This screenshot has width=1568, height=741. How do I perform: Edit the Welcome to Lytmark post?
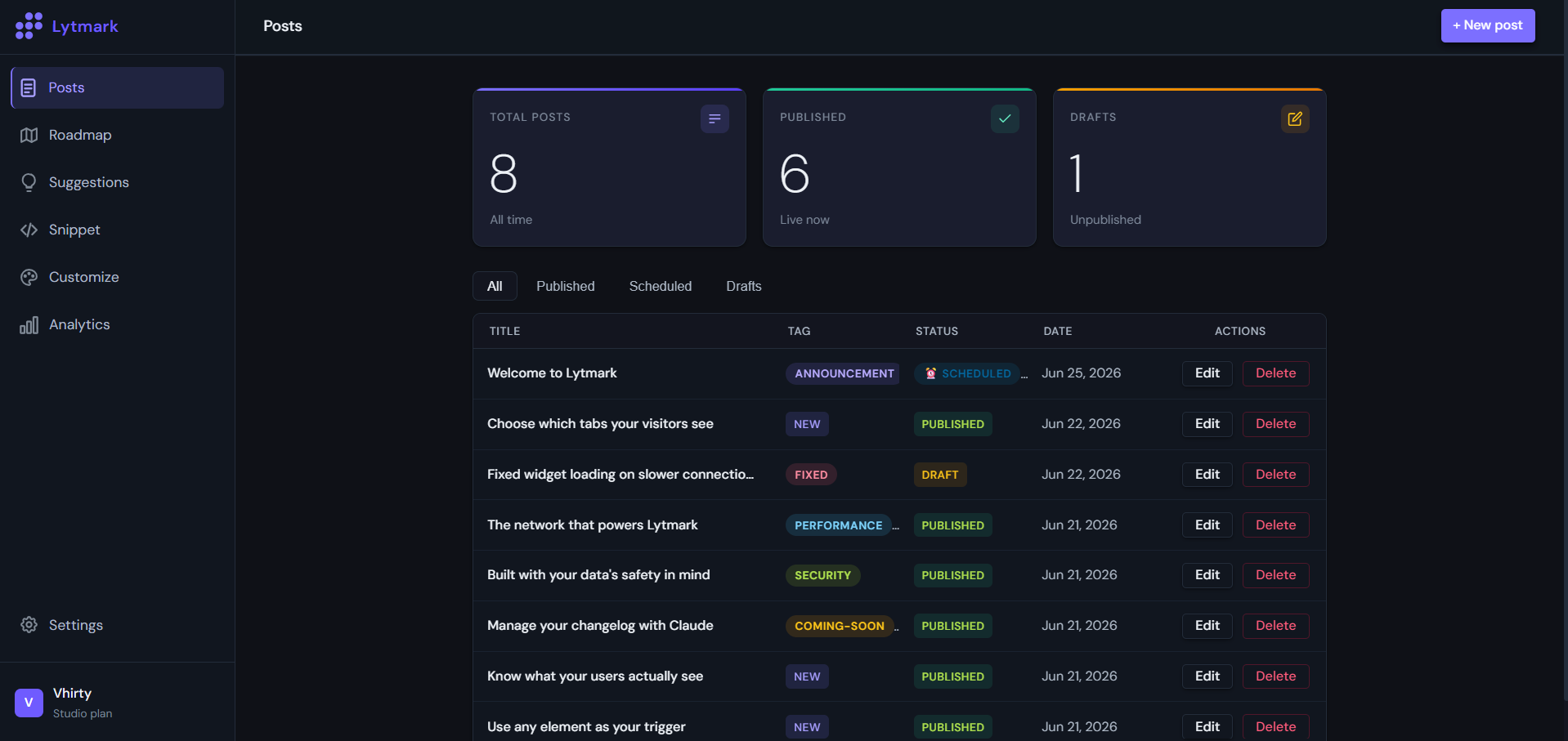[1207, 373]
